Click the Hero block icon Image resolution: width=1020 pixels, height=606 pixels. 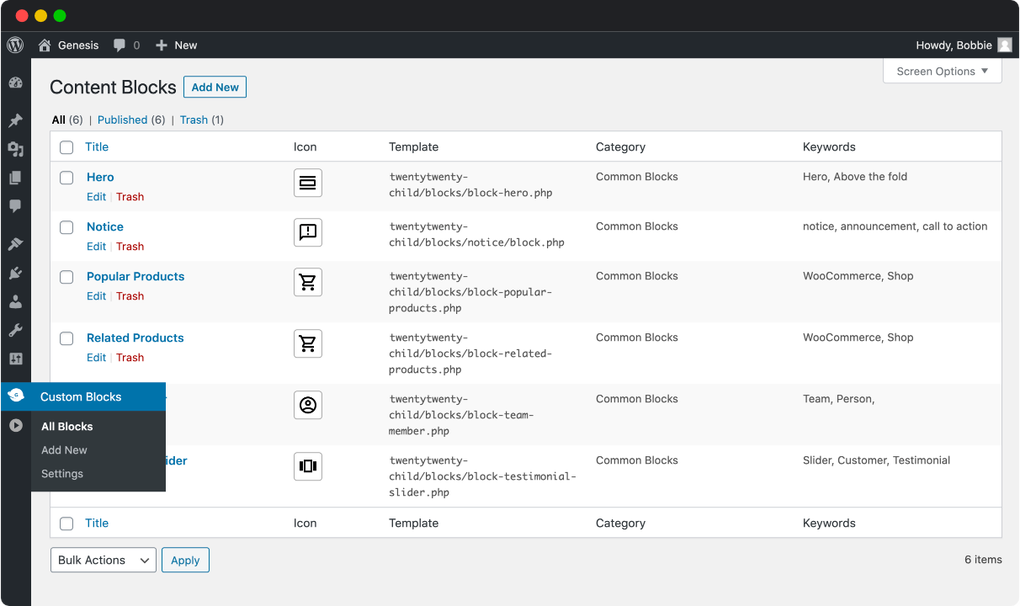[307, 182]
